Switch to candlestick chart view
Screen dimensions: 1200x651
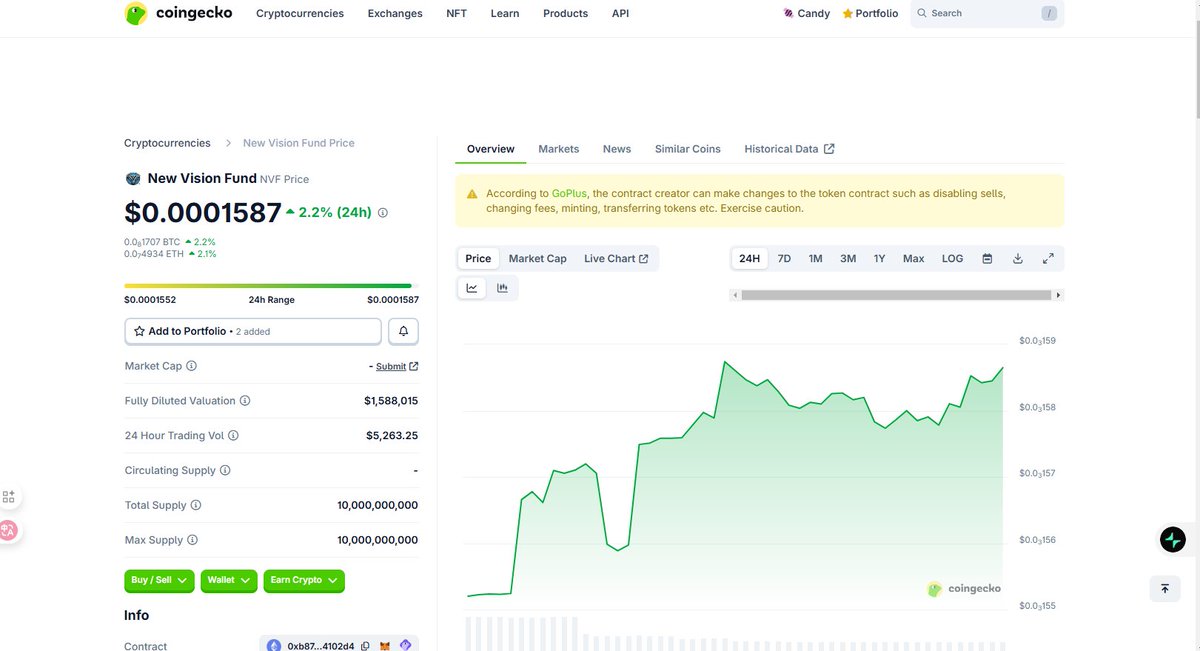(502, 288)
